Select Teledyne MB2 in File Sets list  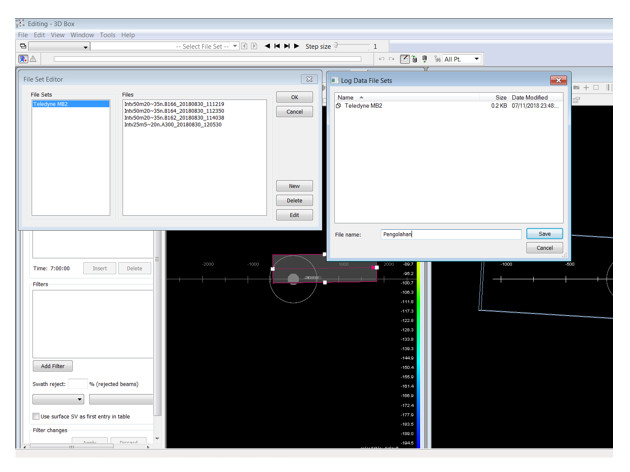70,104
